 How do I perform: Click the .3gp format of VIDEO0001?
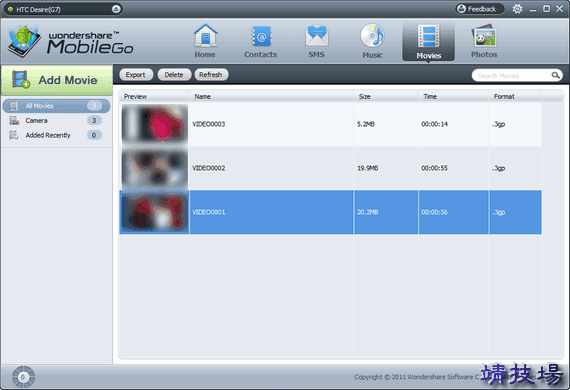pos(499,212)
